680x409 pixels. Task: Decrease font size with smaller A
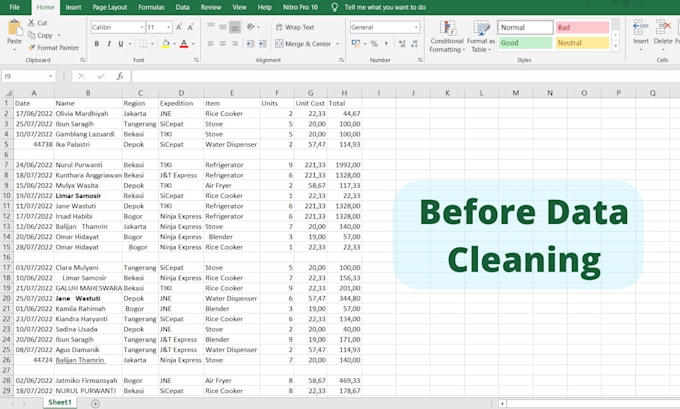[x=190, y=27]
